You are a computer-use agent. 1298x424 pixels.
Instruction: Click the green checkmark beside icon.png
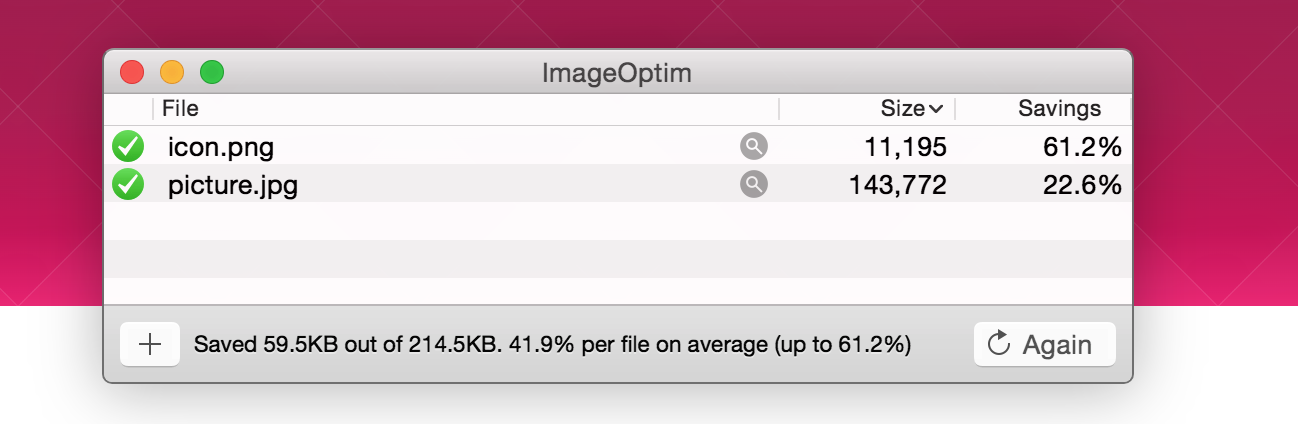128,147
